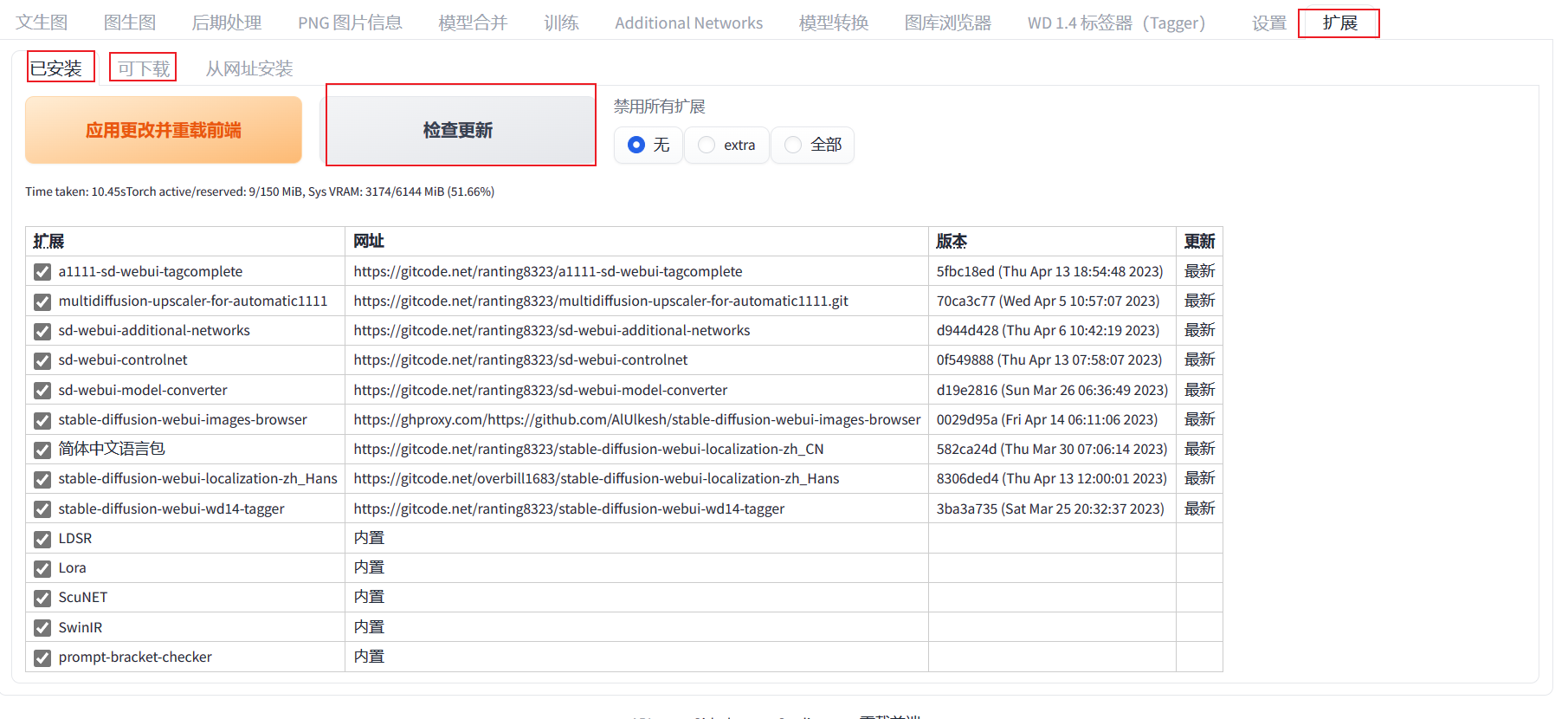The width and height of the screenshot is (1568, 719).
Task: Uncheck the prompt-bracket-checker checkbox
Action: coord(42,657)
